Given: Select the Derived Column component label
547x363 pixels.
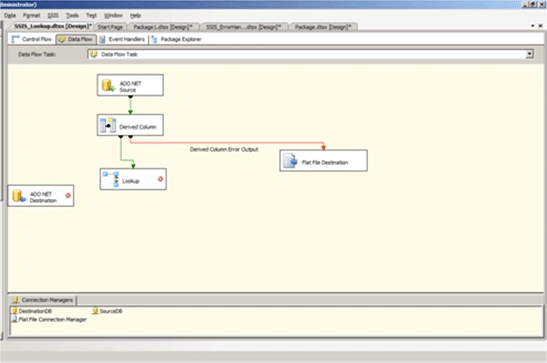Looking at the screenshot, I should 138,127.
